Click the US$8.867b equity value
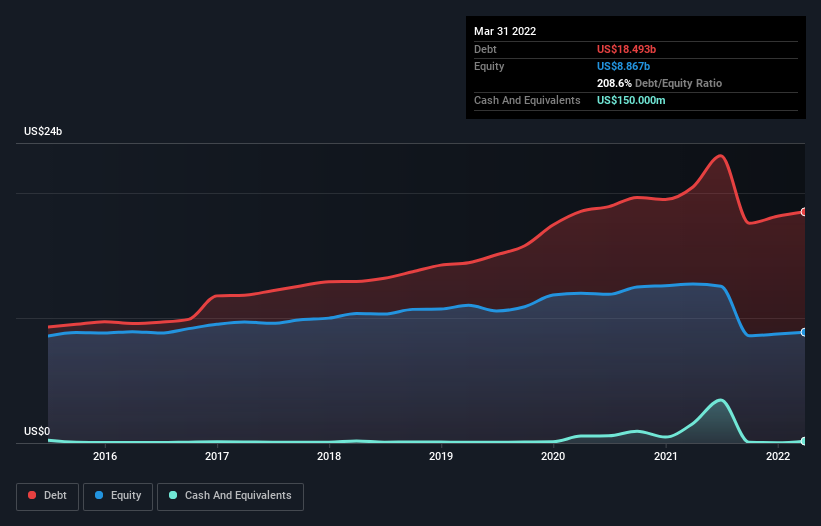The height and width of the screenshot is (526, 821). [x=623, y=66]
